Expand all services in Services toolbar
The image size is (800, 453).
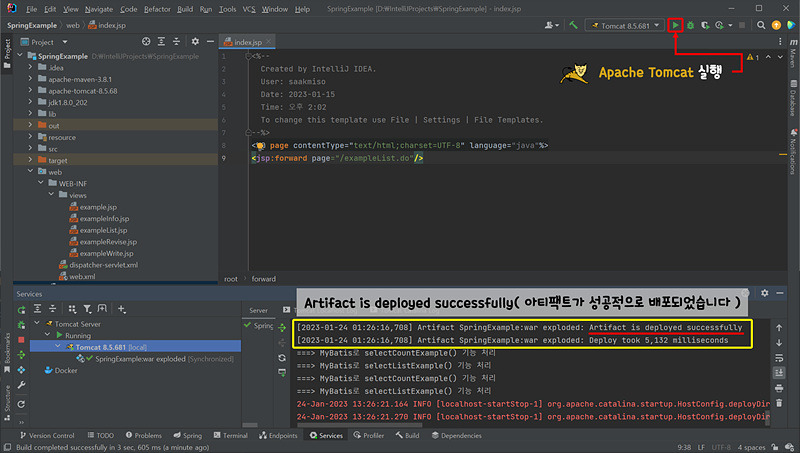pos(37,309)
